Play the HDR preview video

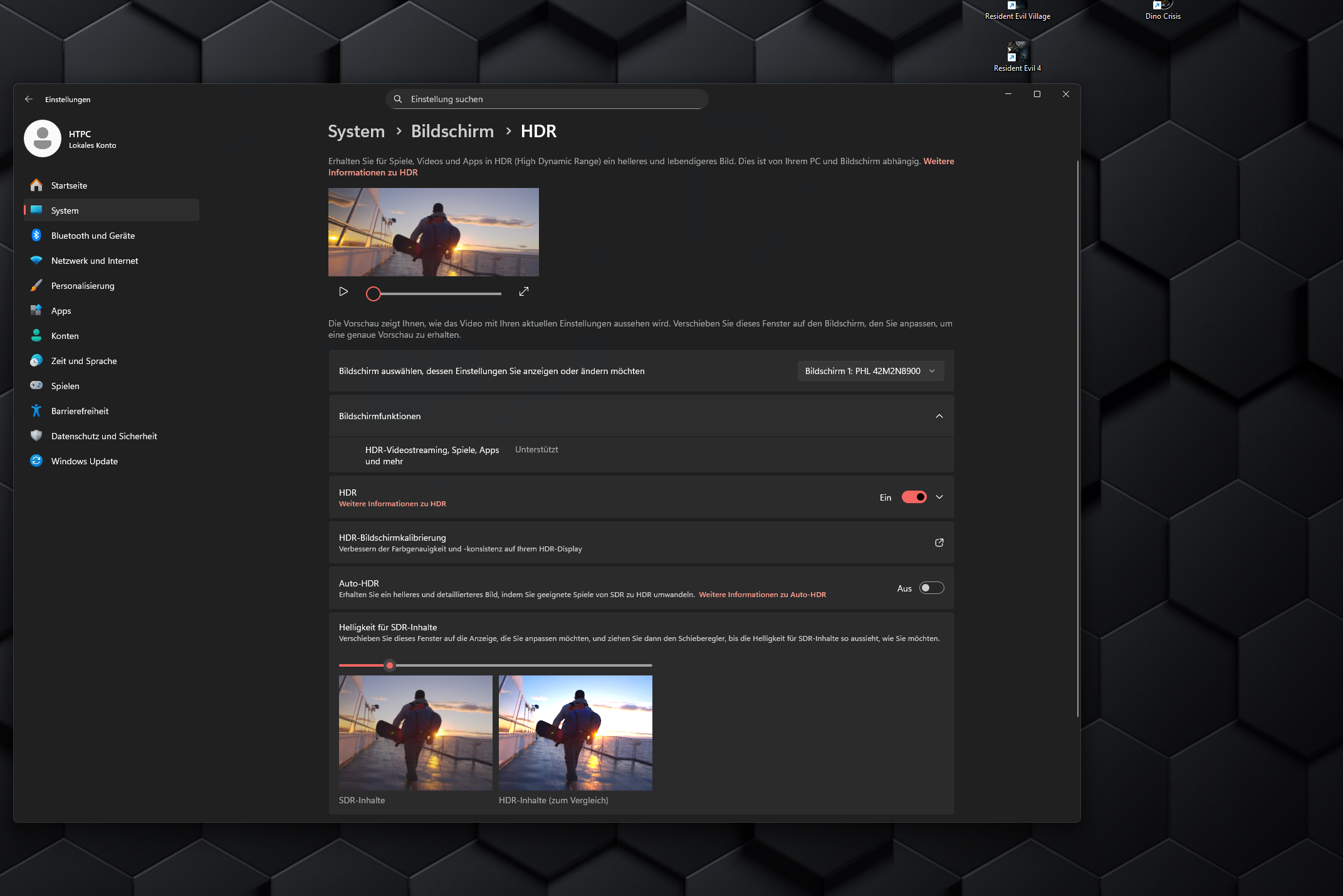[x=343, y=291]
